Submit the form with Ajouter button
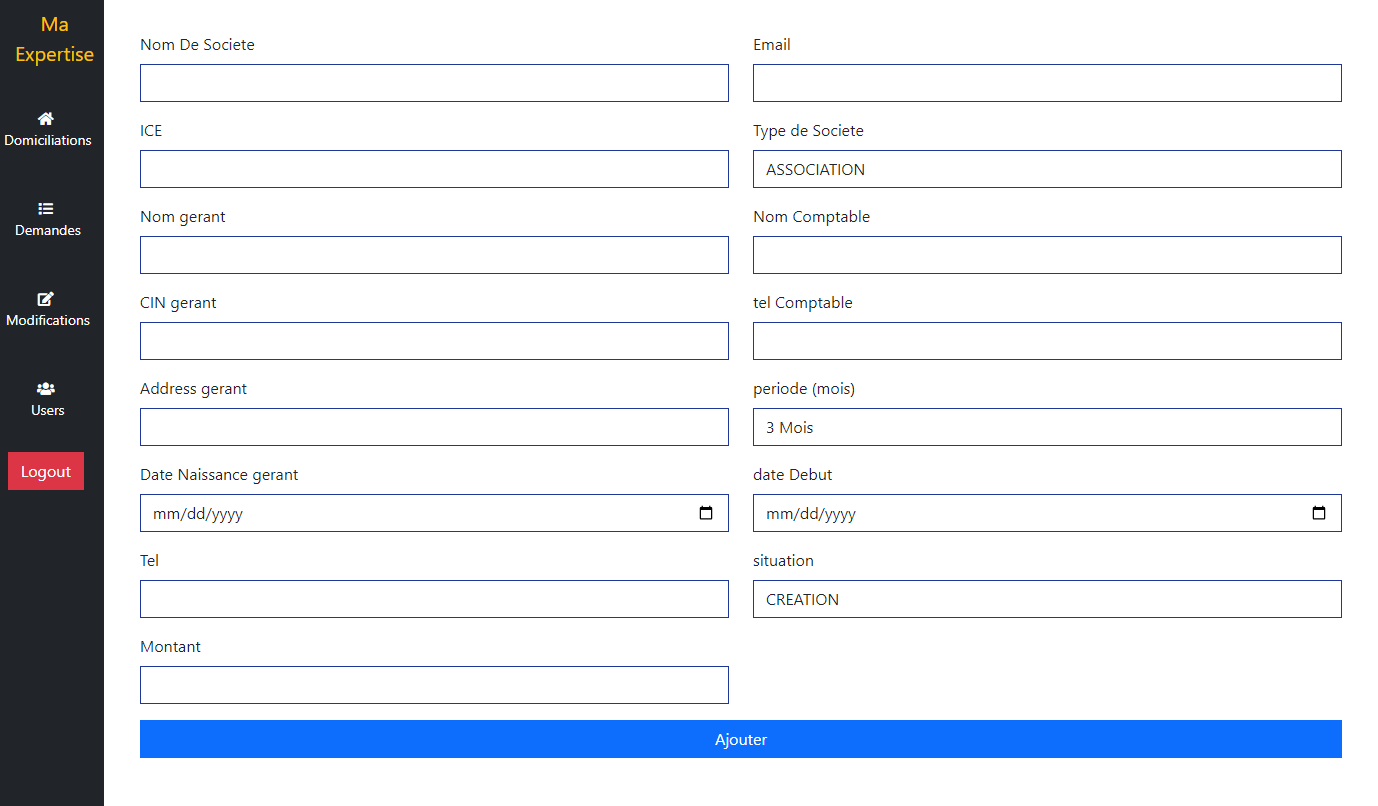1378x806 pixels. (x=741, y=739)
